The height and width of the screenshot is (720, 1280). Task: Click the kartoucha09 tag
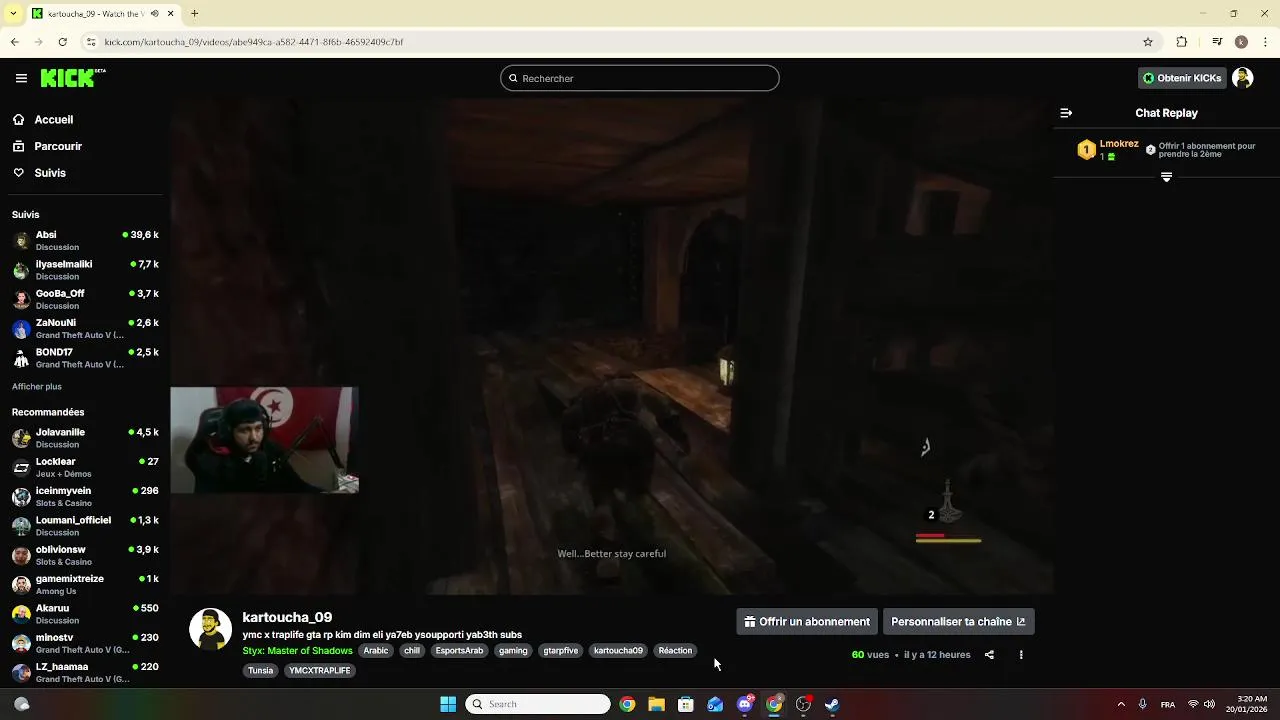pyautogui.click(x=618, y=651)
